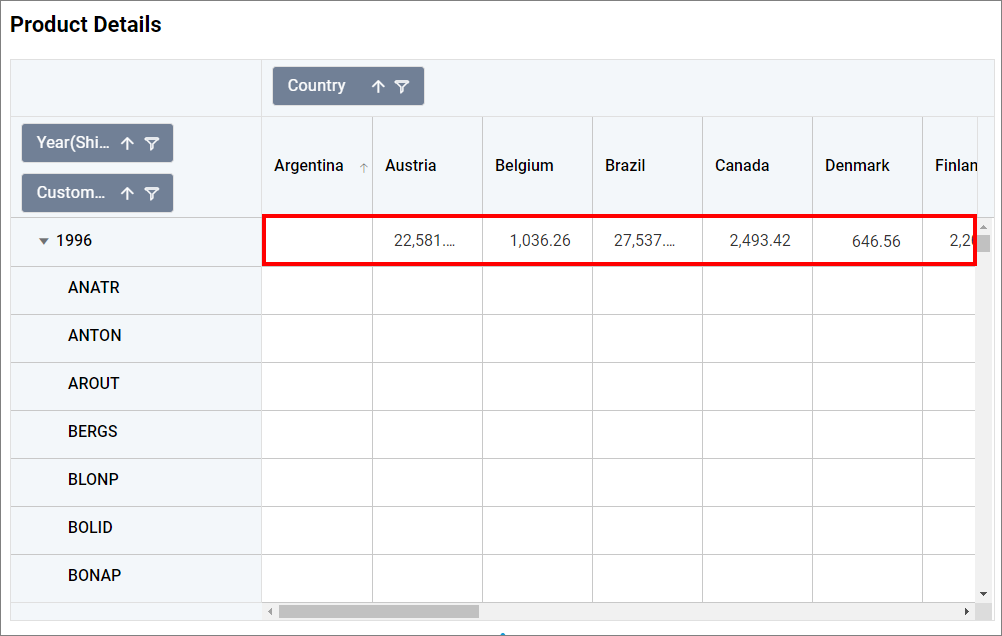The image size is (1002, 636).
Task: Click sort arrow in Argentina column header
Action: click(363, 168)
